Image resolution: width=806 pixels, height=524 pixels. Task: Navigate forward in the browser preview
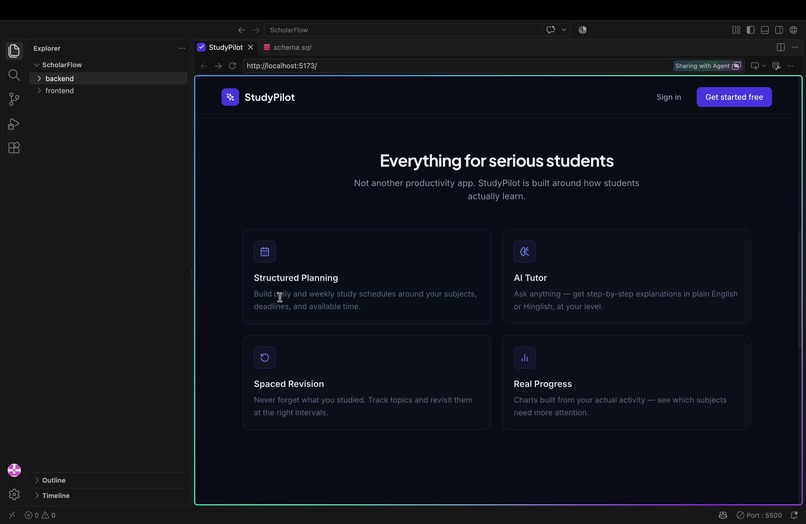[218, 66]
